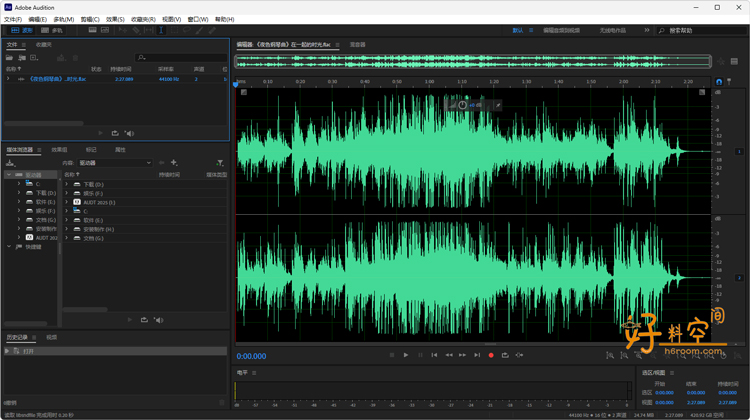Open the 内容 location dropdown in Media Browser
The width and height of the screenshot is (750, 420).
click(115, 163)
